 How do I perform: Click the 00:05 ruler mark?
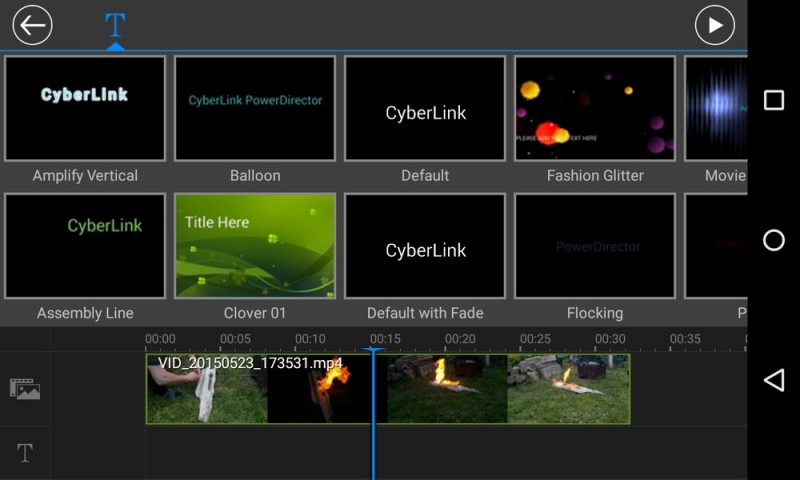(x=235, y=339)
